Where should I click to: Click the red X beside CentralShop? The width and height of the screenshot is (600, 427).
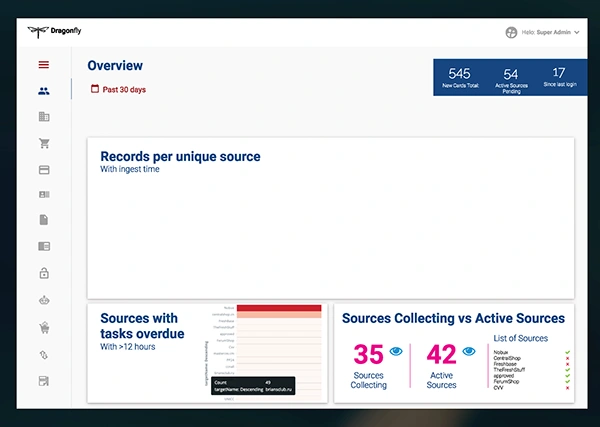pos(567,359)
